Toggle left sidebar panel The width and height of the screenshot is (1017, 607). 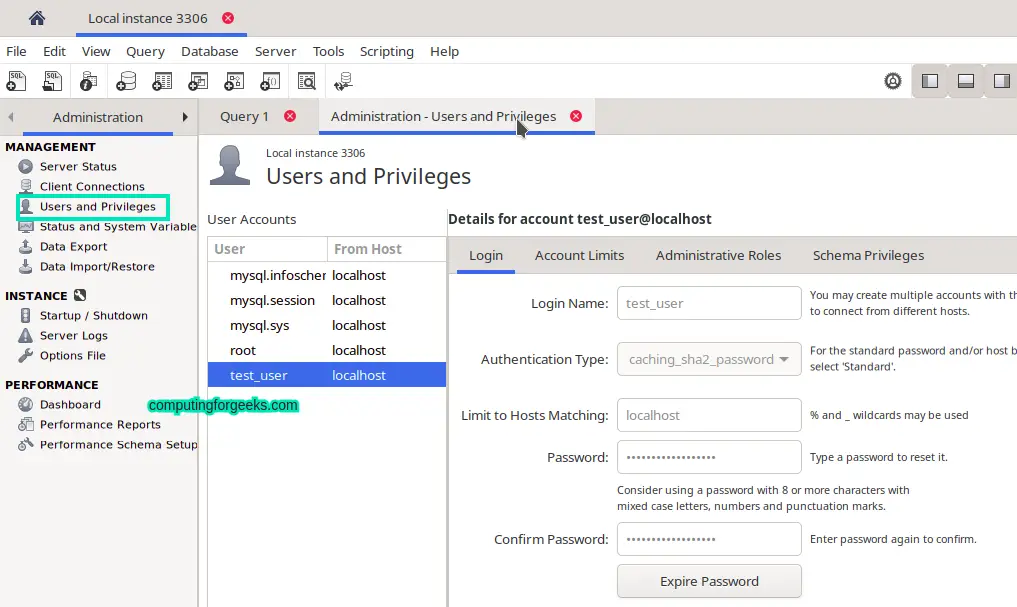click(930, 81)
